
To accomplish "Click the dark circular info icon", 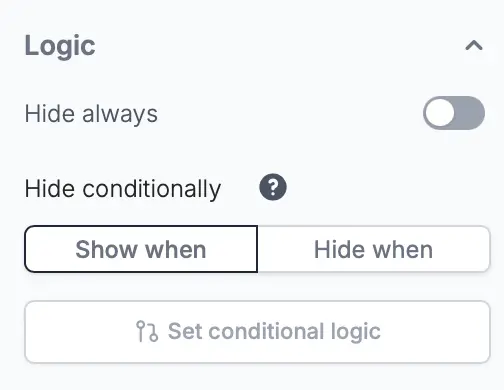I will click(273, 187).
